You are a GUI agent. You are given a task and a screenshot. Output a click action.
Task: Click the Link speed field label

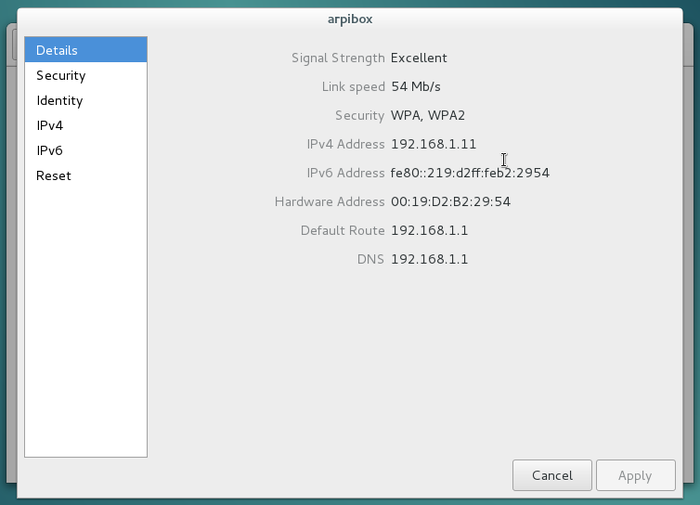tap(353, 87)
